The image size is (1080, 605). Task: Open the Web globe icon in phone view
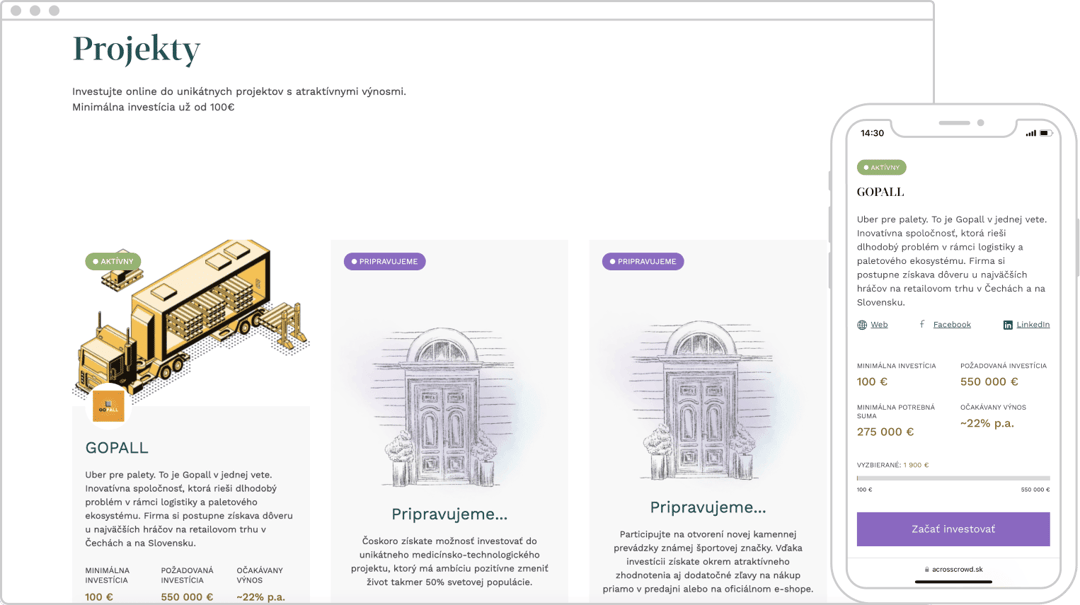pos(862,325)
